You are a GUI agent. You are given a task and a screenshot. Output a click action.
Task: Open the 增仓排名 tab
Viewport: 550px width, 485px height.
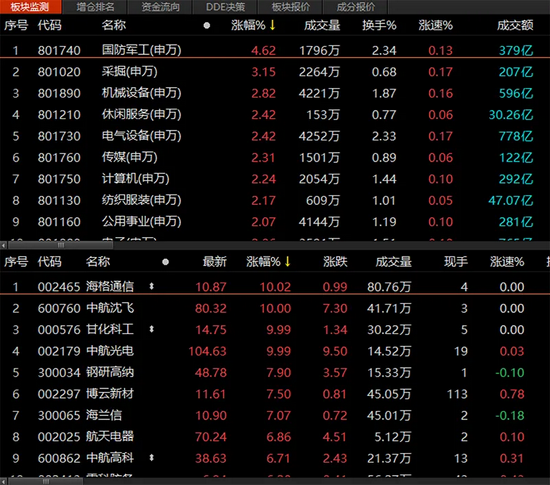click(x=95, y=7)
